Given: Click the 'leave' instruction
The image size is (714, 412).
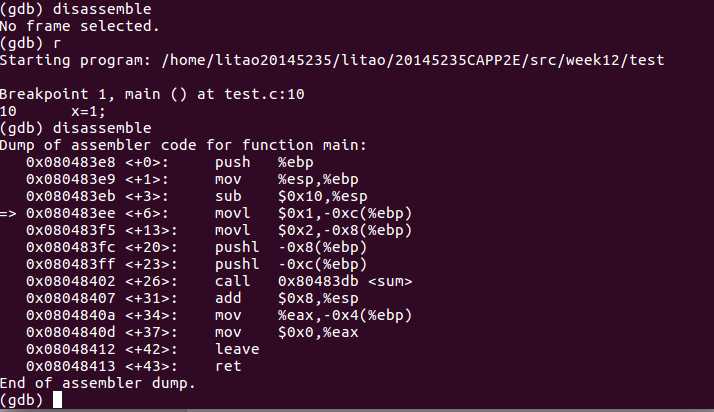Looking at the screenshot, I should tap(237, 349).
